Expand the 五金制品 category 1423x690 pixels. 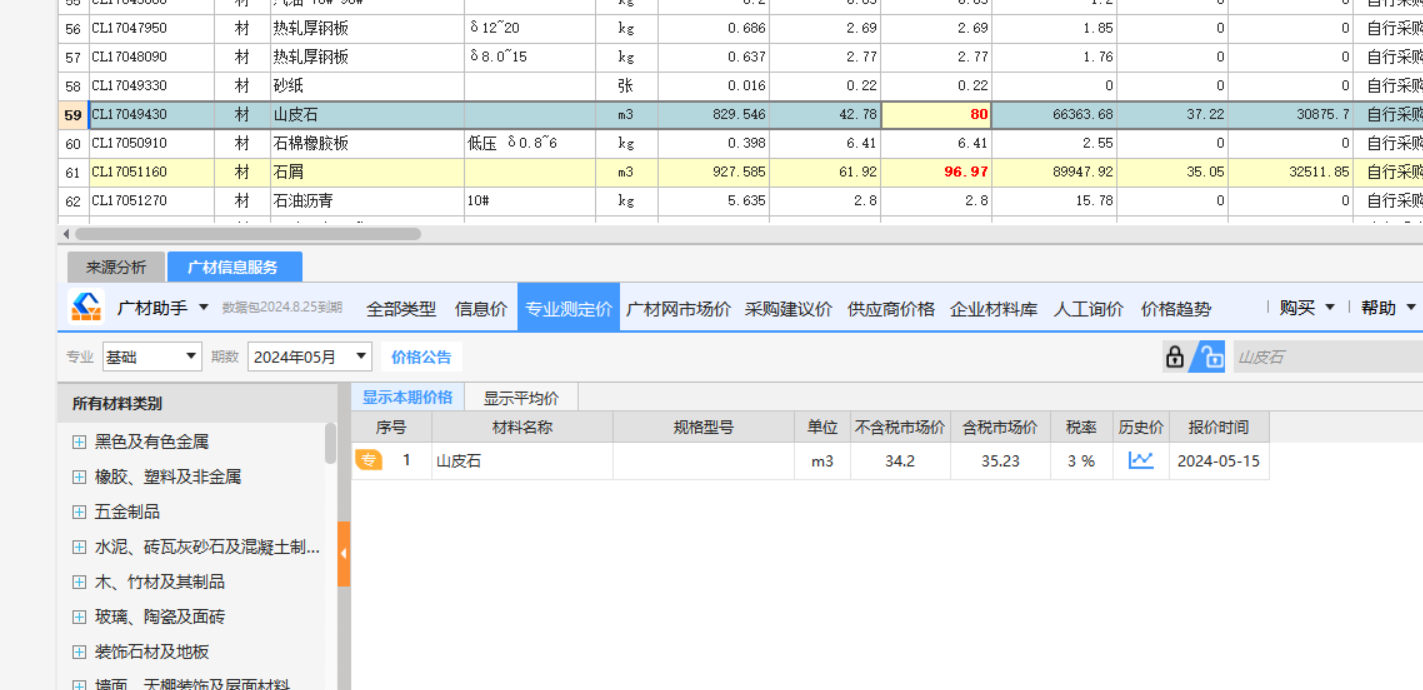79,512
